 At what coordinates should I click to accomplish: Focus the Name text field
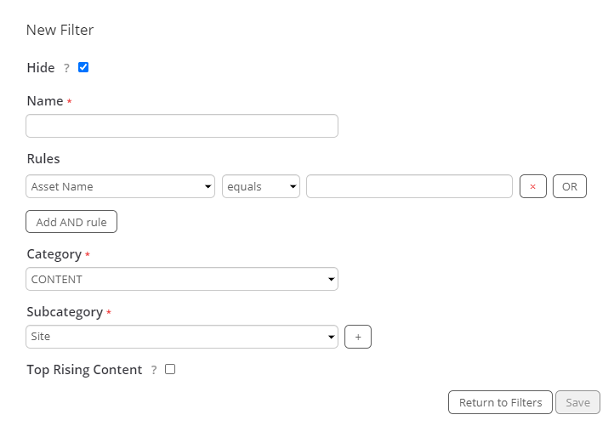182,126
